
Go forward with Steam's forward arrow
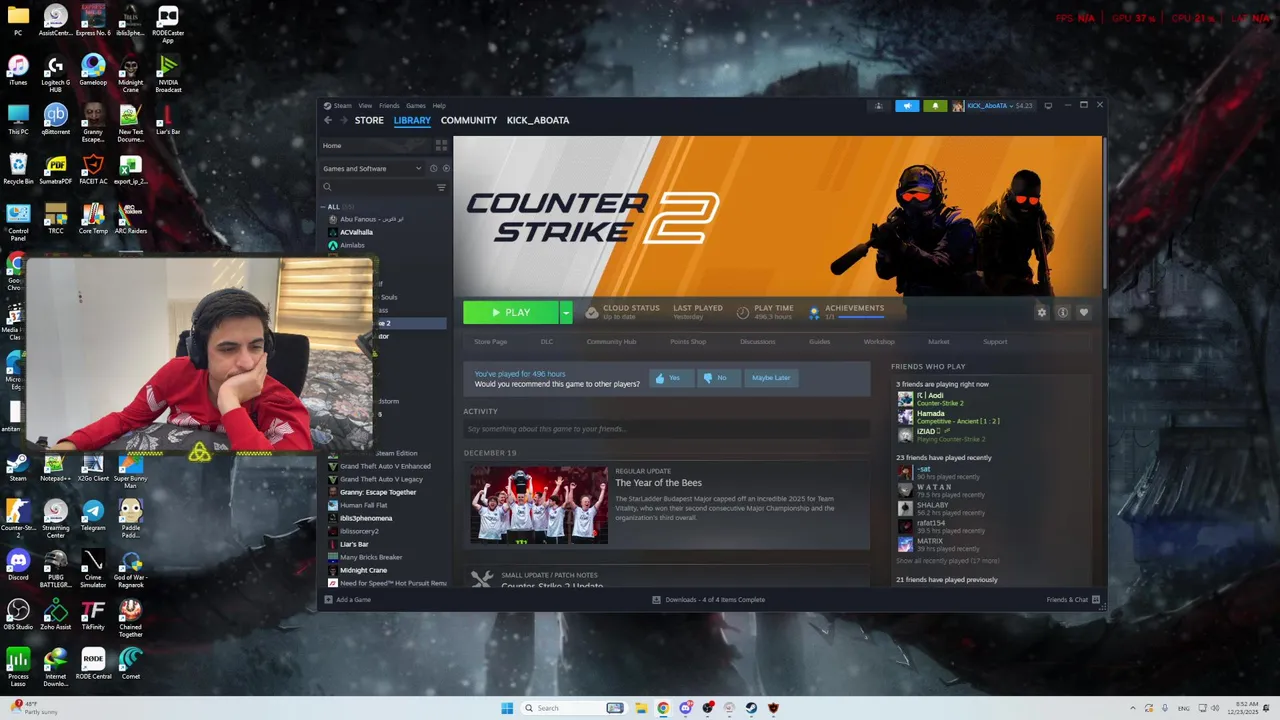tap(344, 120)
